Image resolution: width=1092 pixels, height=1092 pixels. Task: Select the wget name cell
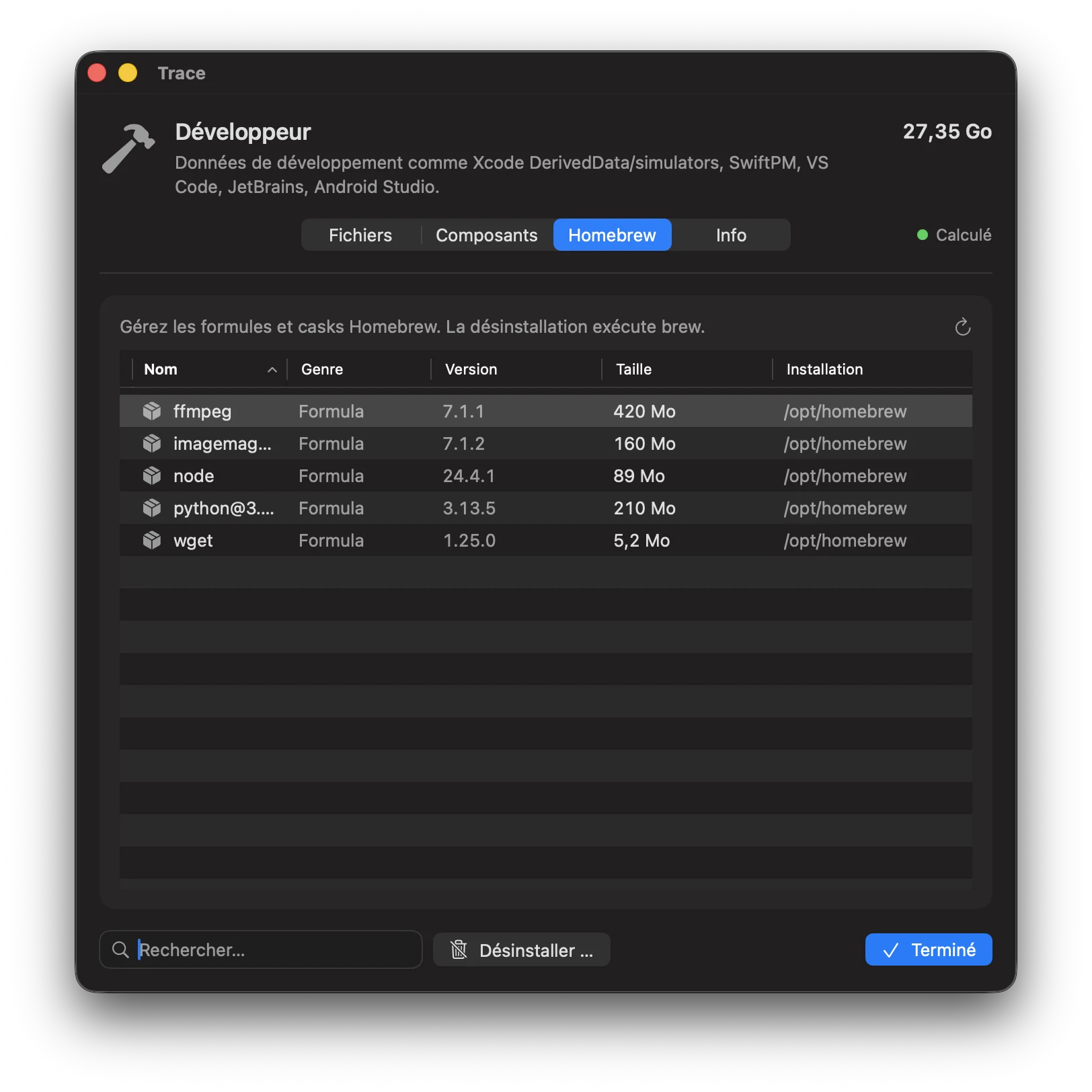tap(193, 540)
